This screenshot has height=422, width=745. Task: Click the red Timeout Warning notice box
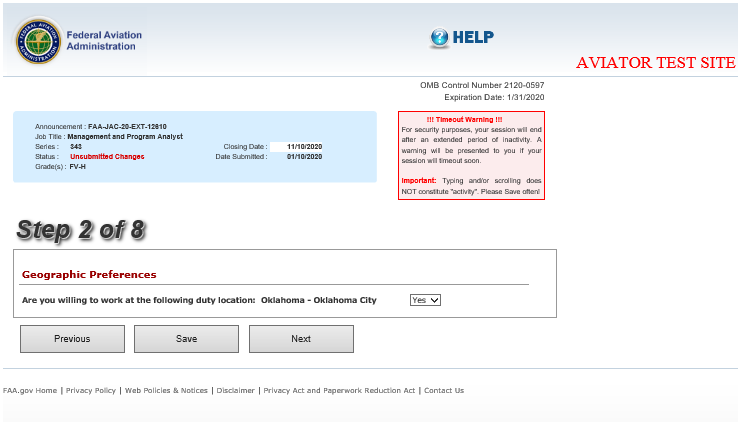[x=471, y=155]
